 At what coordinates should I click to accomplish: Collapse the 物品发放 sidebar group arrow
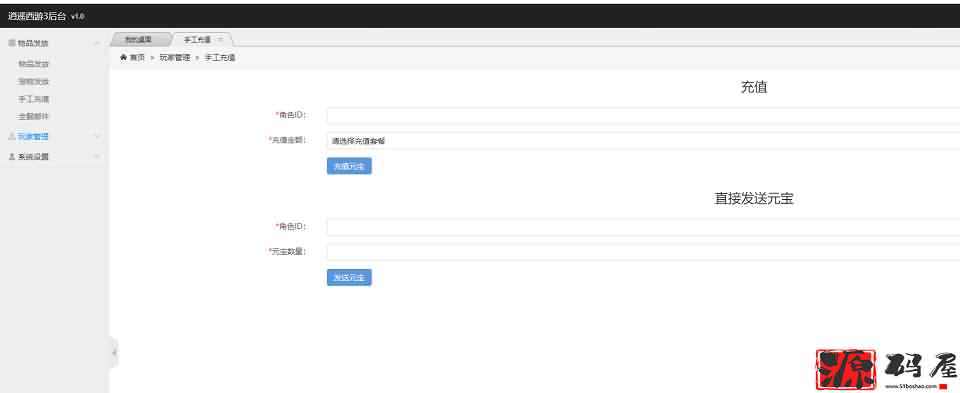[x=97, y=43]
